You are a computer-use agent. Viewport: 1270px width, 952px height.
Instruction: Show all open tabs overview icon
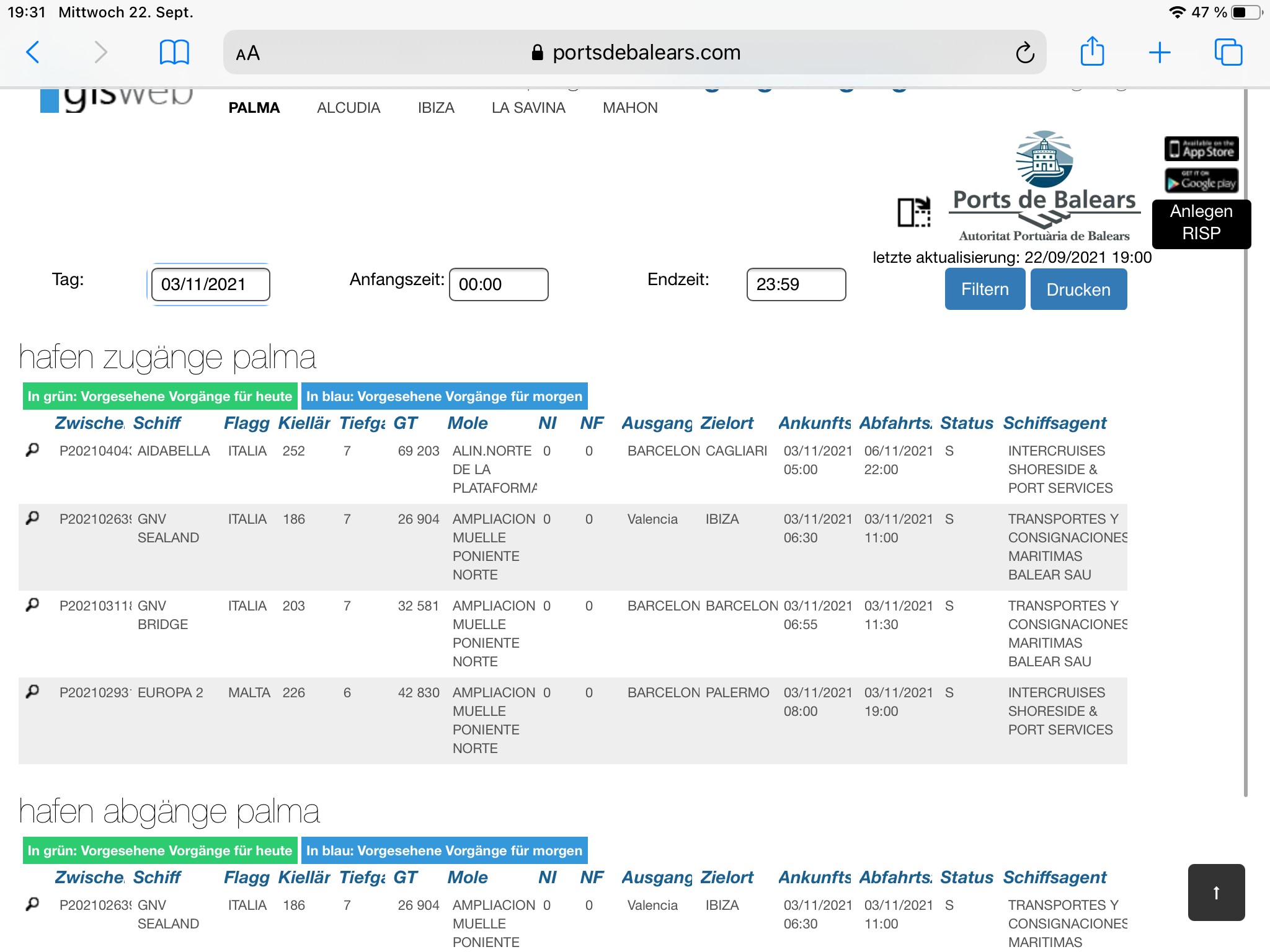pos(1228,52)
